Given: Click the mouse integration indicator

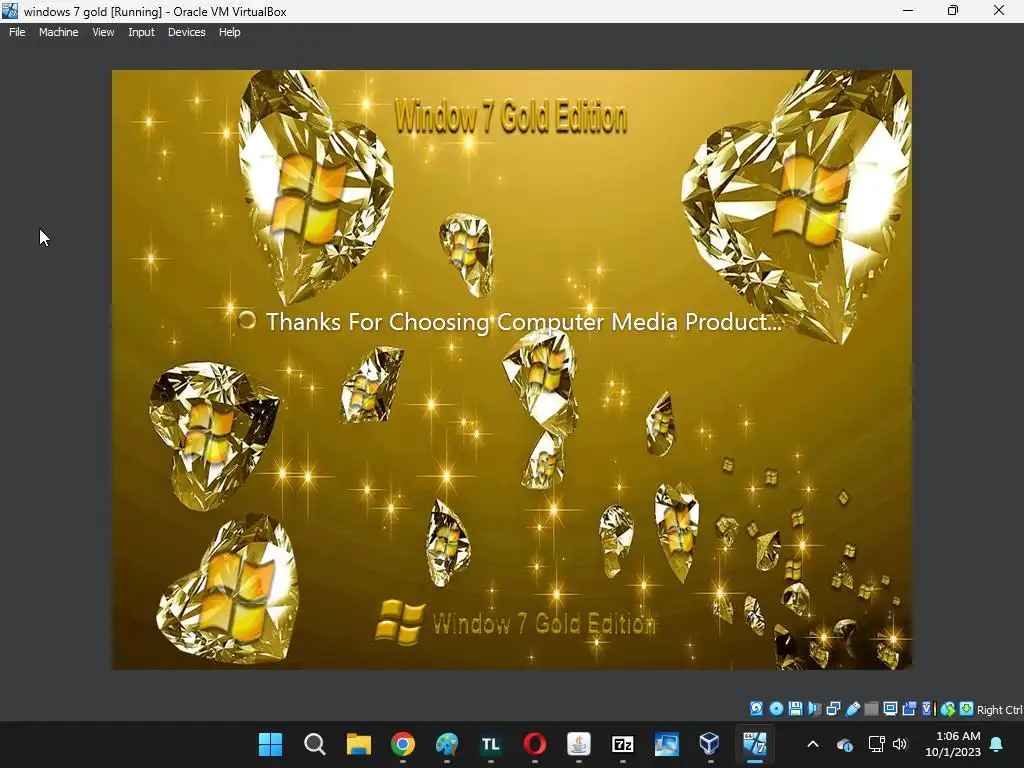Looking at the screenshot, I should (948, 709).
